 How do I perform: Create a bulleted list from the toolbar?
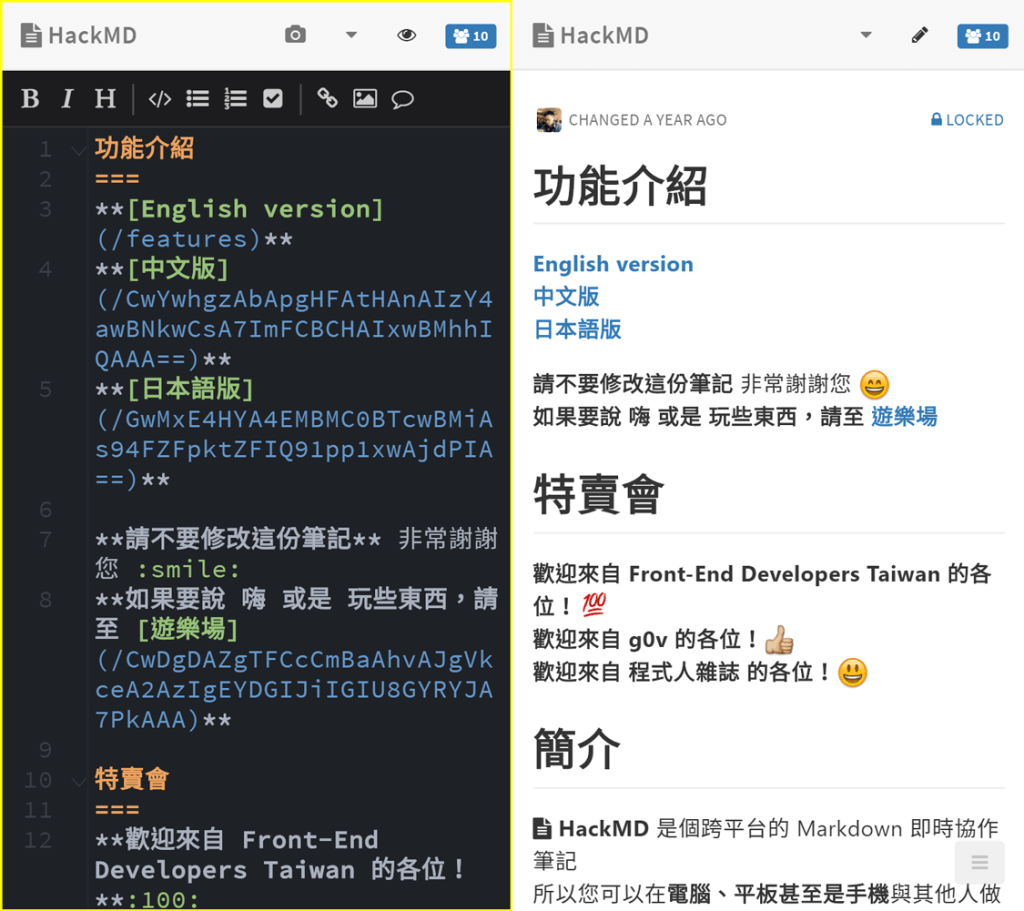click(x=197, y=98)
